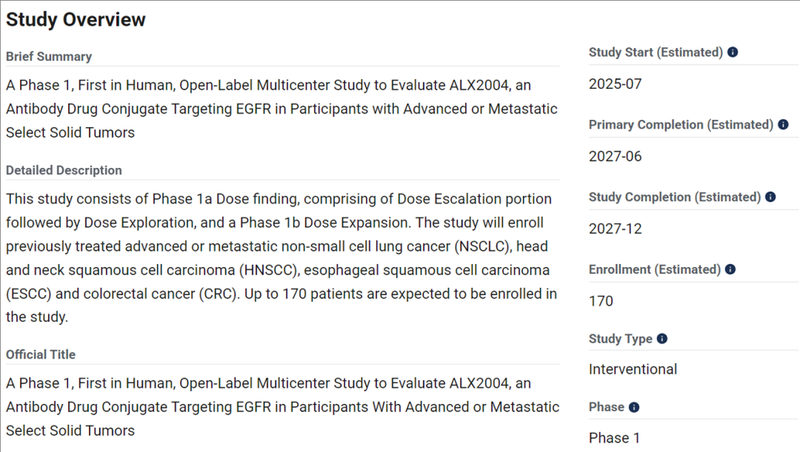Open the Enrollment (Estimated) info tooltip icon
The height and width of the screenshot is (452, 800).
[x=730, y=269]
